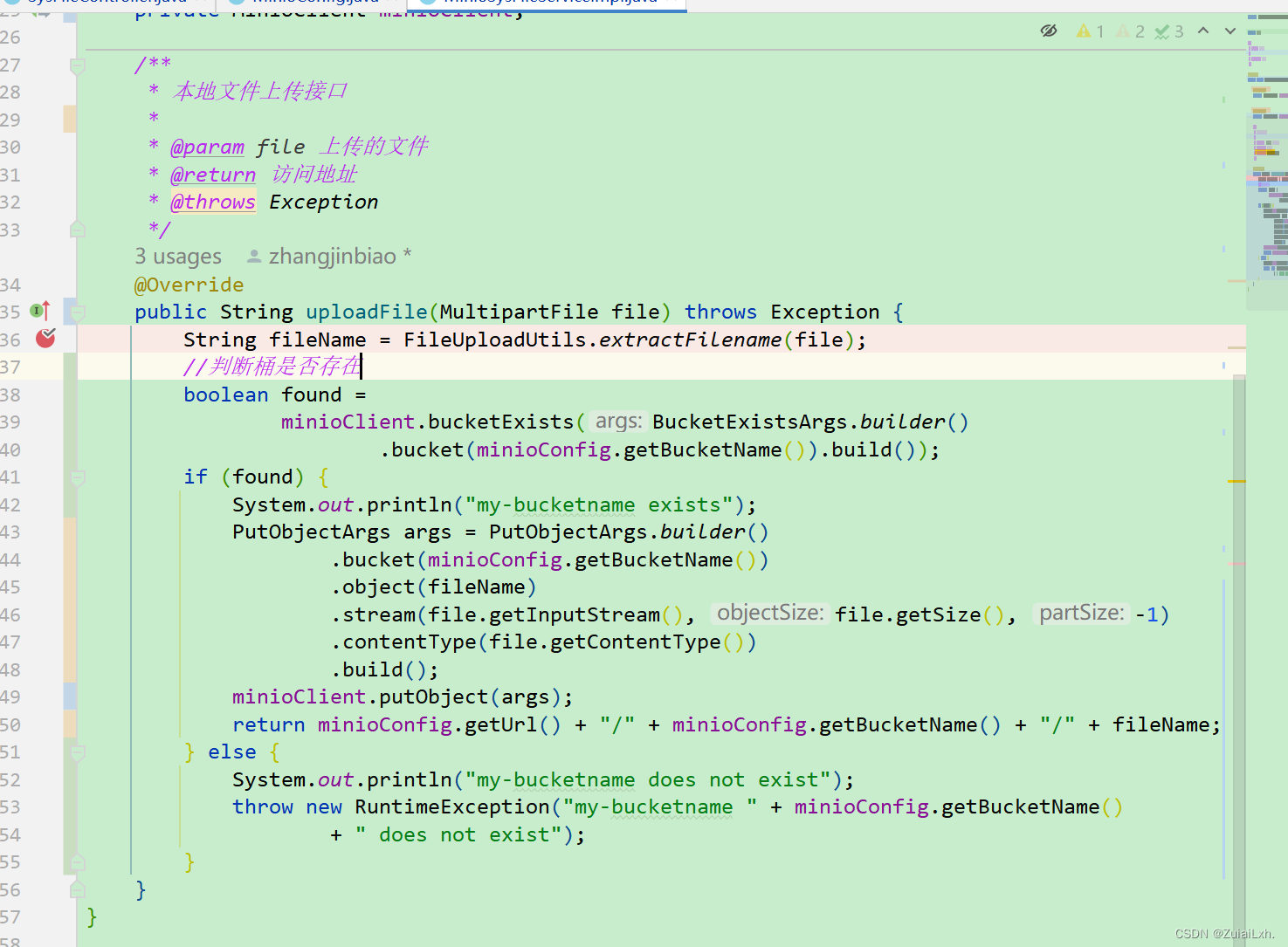Screen dimensions: 1288x947
Task: Toggle the breakpoint on line 36
Action: (x=45, y=339)
